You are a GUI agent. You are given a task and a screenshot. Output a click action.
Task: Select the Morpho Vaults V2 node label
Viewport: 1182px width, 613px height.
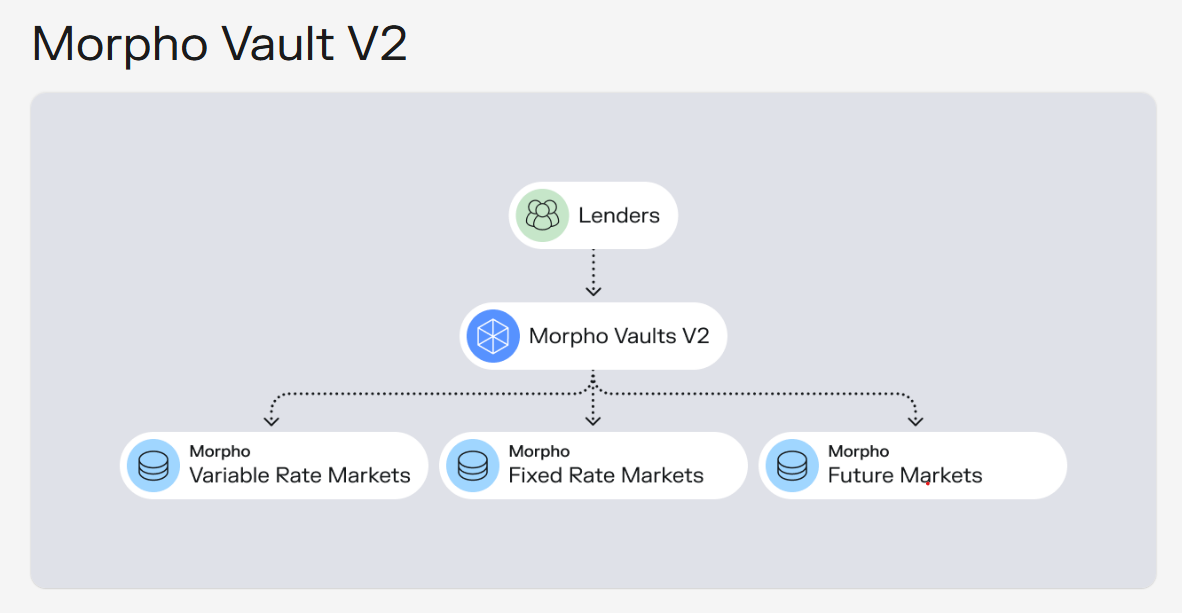point(619,336)
